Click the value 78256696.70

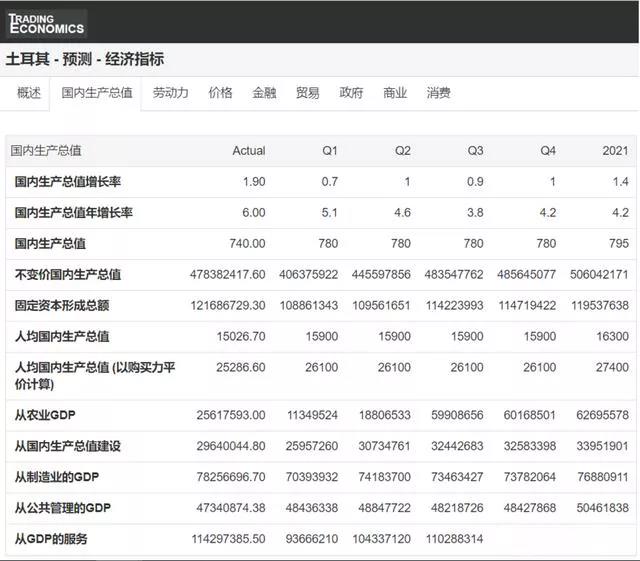click(x=231, y=477)
